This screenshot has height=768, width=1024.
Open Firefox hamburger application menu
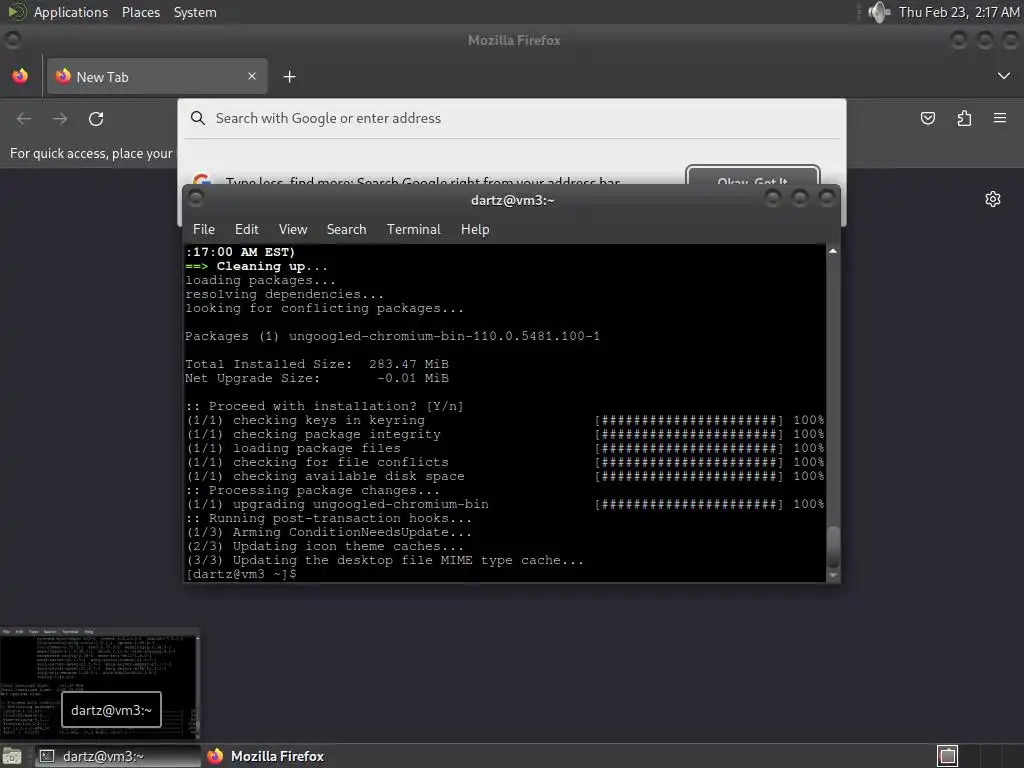[x=1000, y=118]
